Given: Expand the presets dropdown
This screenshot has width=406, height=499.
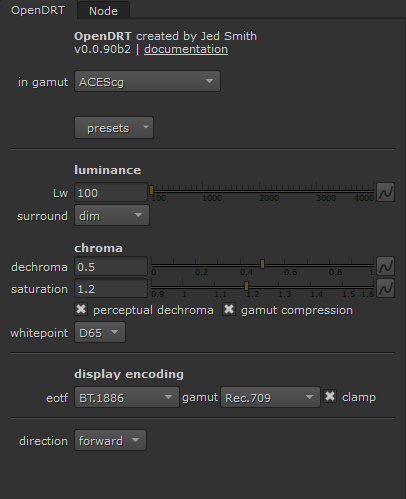Looking at the screenshot, I should [114, 128].
